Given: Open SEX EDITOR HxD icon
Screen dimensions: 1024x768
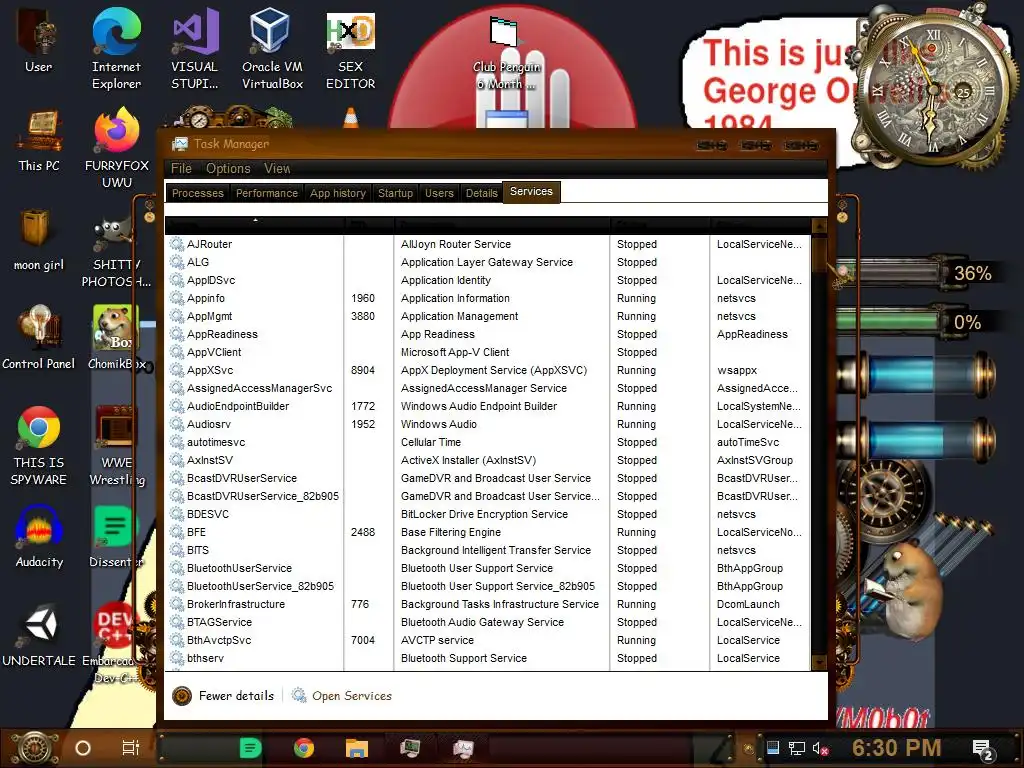Looking at the screenshot, I should 351,51.
